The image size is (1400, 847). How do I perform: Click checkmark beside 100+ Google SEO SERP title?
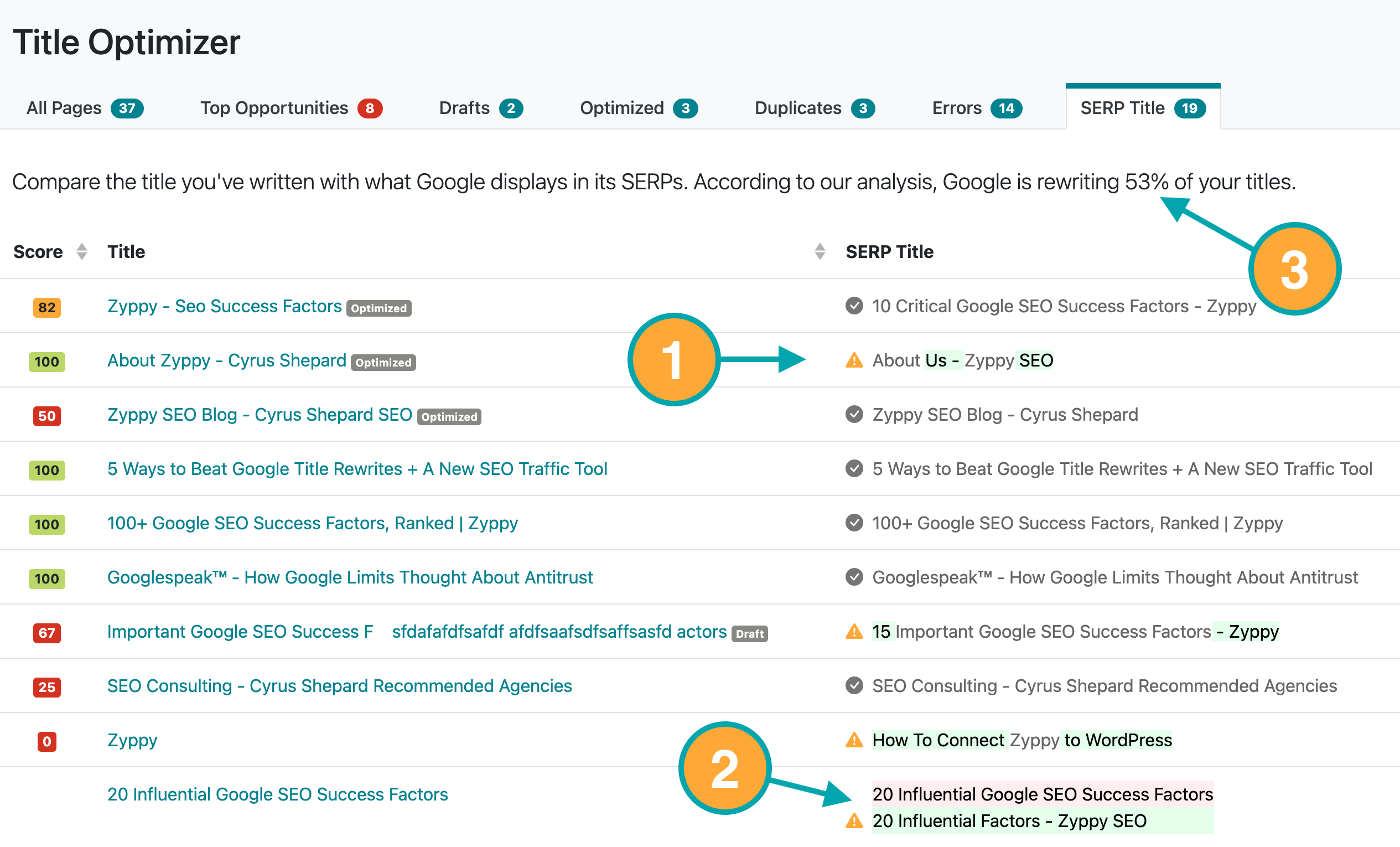tap(854, 523)
